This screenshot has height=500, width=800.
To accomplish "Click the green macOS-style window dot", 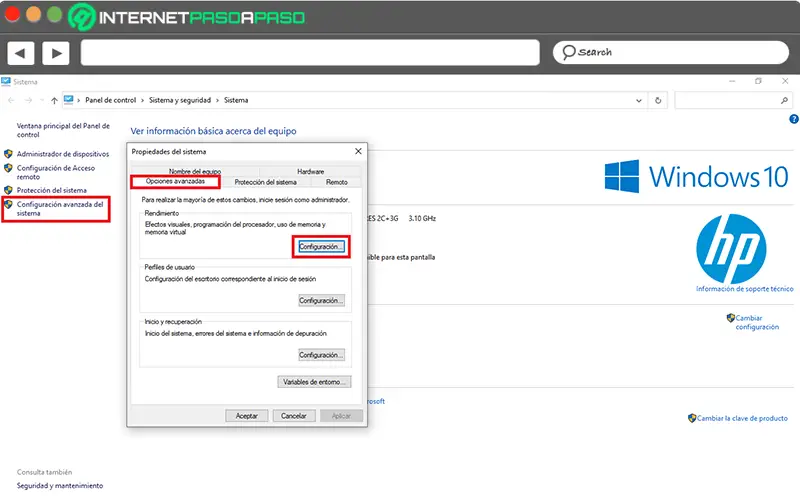I will coord(55,14).
